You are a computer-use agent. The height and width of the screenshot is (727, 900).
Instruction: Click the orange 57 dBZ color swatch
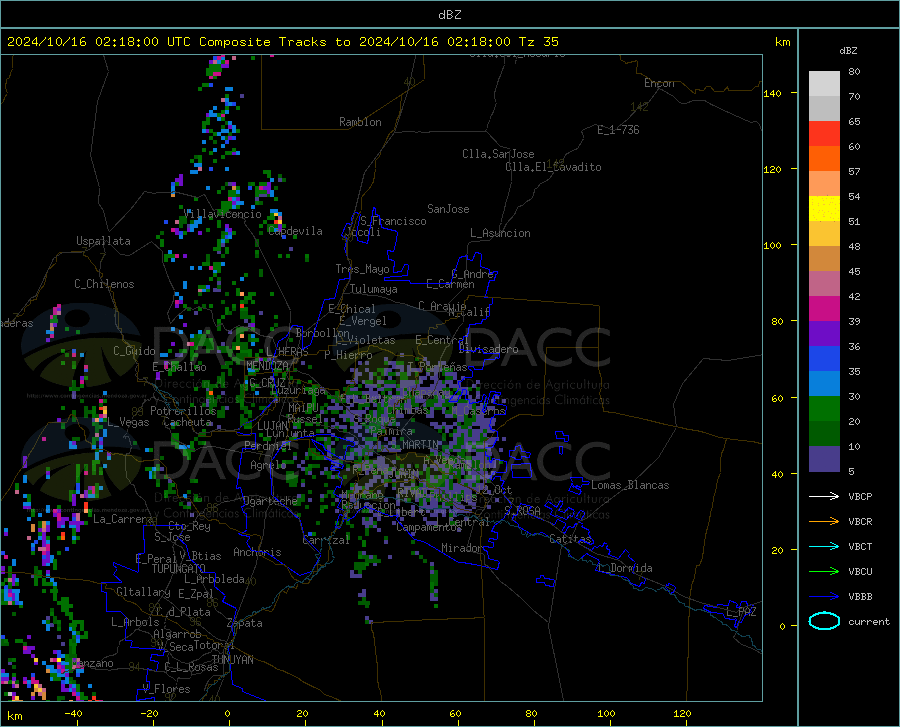point(824,159)
